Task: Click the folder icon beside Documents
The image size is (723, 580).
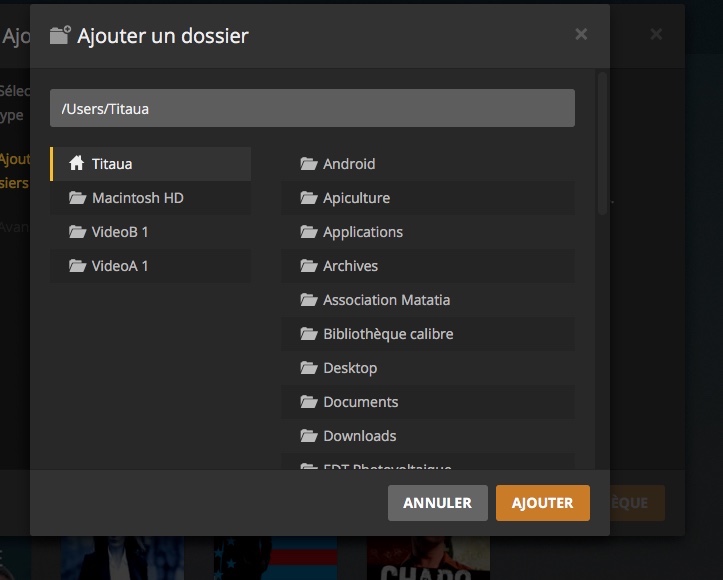Action: pyautogui.click(x=309, y=402)
